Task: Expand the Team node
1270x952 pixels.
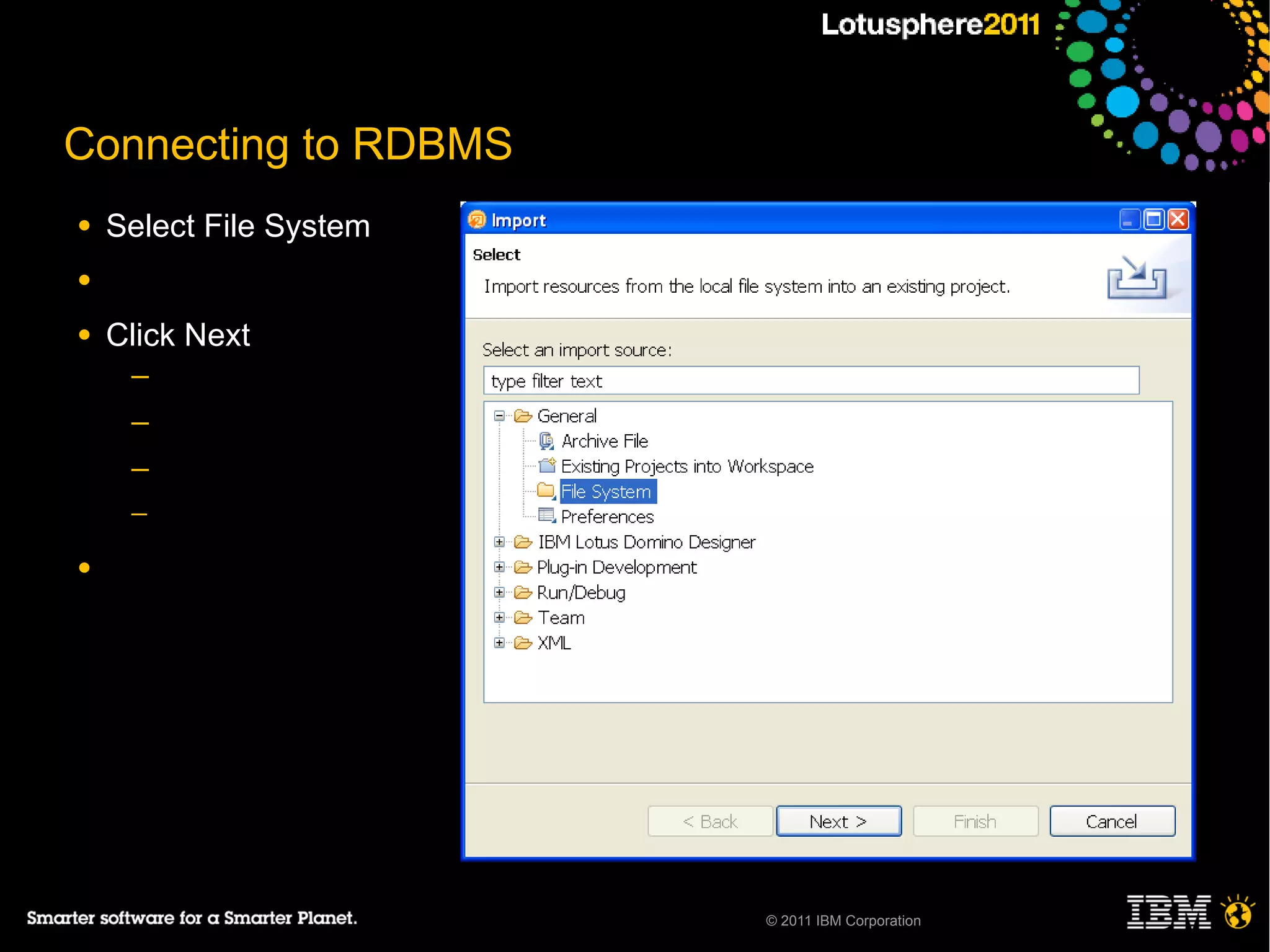Action: pos(499,618)
